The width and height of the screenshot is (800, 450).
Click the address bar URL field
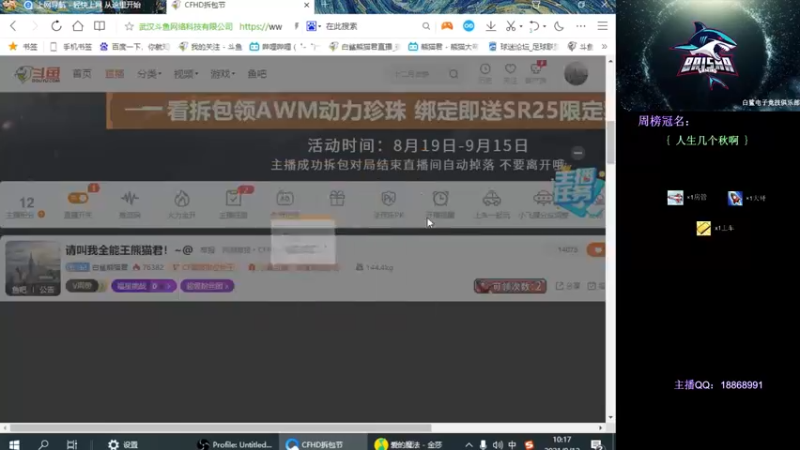coord(261,27)
